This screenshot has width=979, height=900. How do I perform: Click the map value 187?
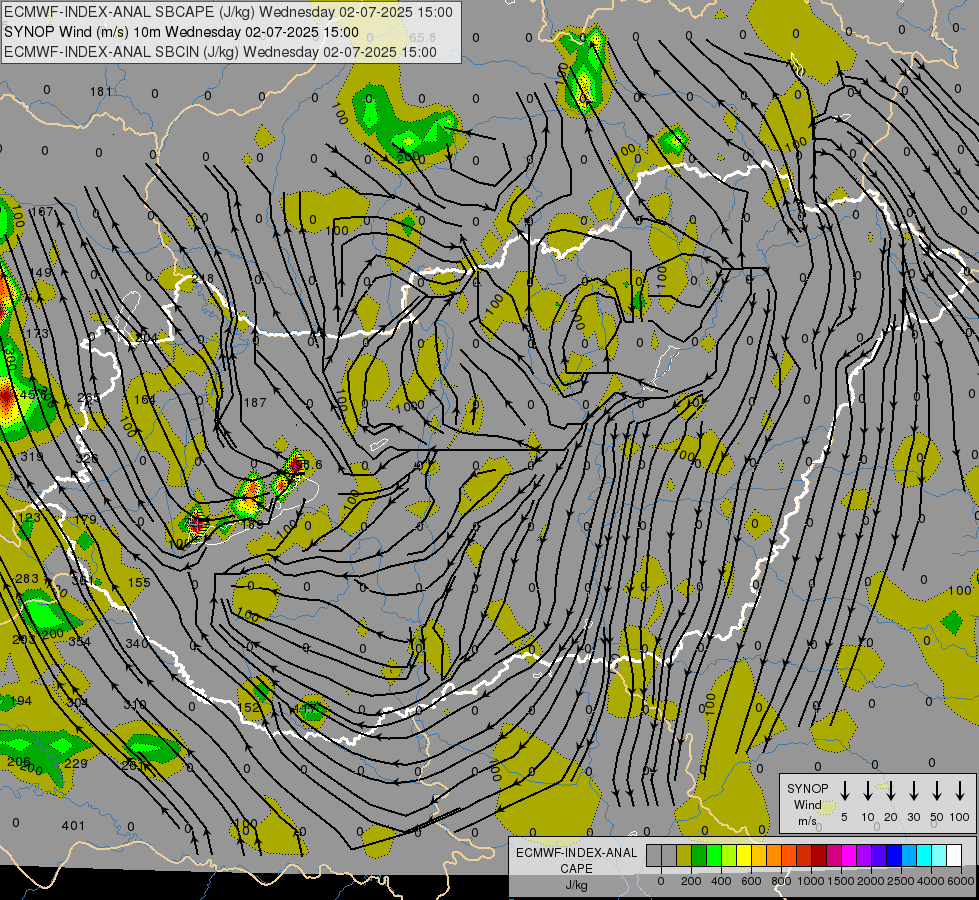[255, 403]
